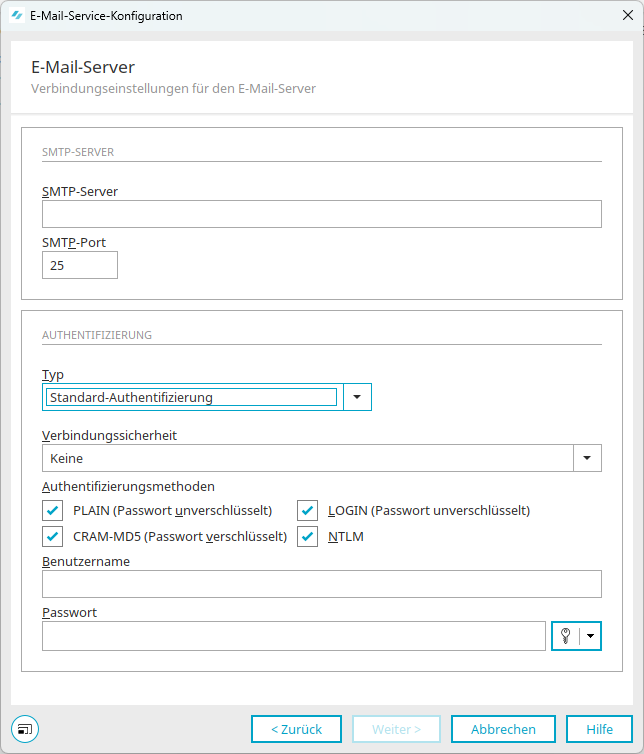The height and width of the screenshot is (754, 644).
Task: Disable the CRAM-MD5 authentication checkbox
Action: click(x=52, y=536)
